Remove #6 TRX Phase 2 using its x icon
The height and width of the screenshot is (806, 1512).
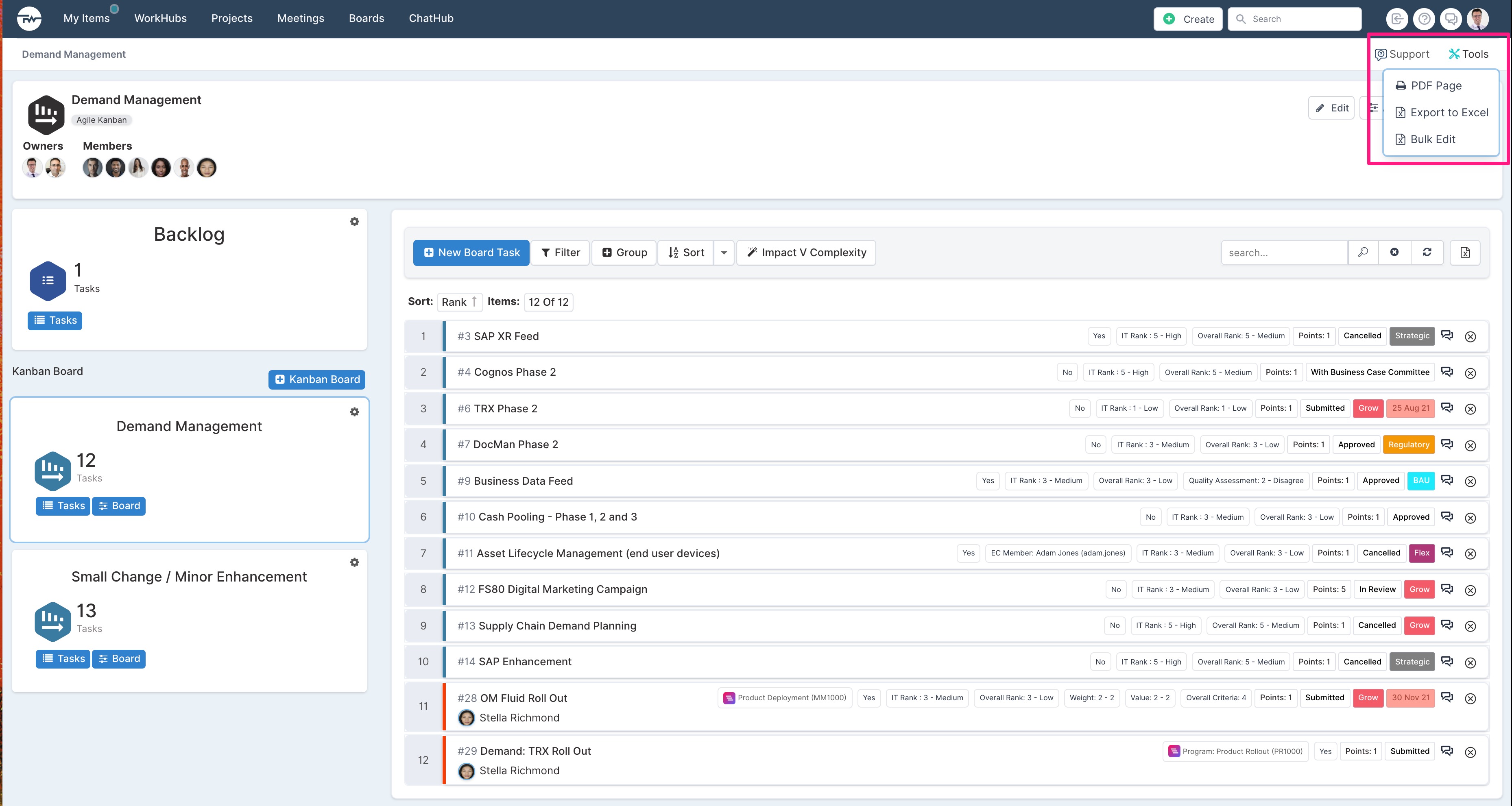[1471, 409]
